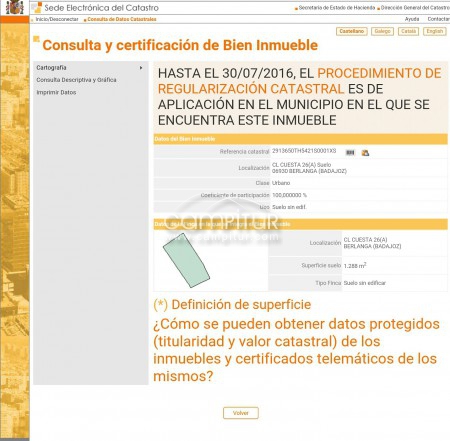Click the Spanish coat of arms logo

pos(14,7)
